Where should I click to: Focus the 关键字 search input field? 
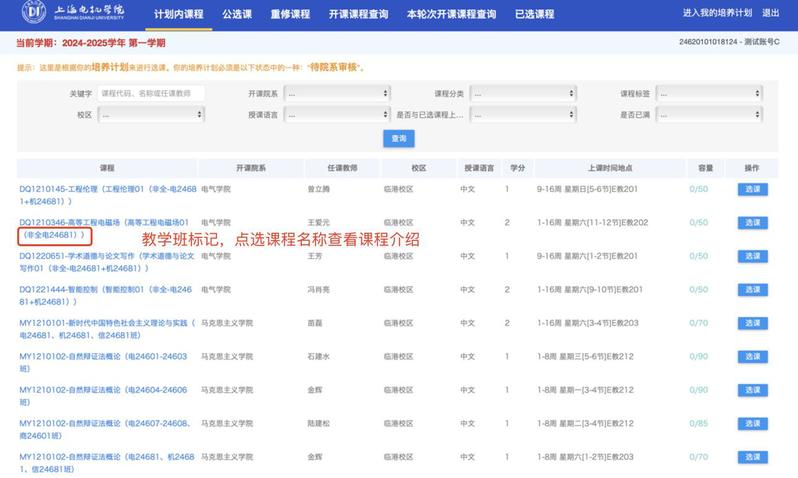pos(152,93)
